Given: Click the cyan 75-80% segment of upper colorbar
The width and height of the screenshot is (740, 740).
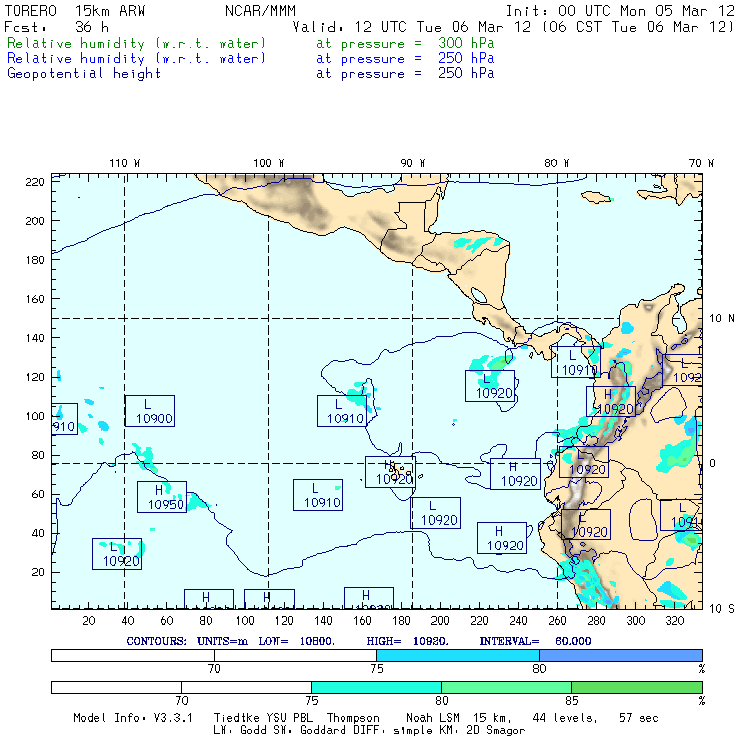Looking at the screenshot, I should [457, 654].
